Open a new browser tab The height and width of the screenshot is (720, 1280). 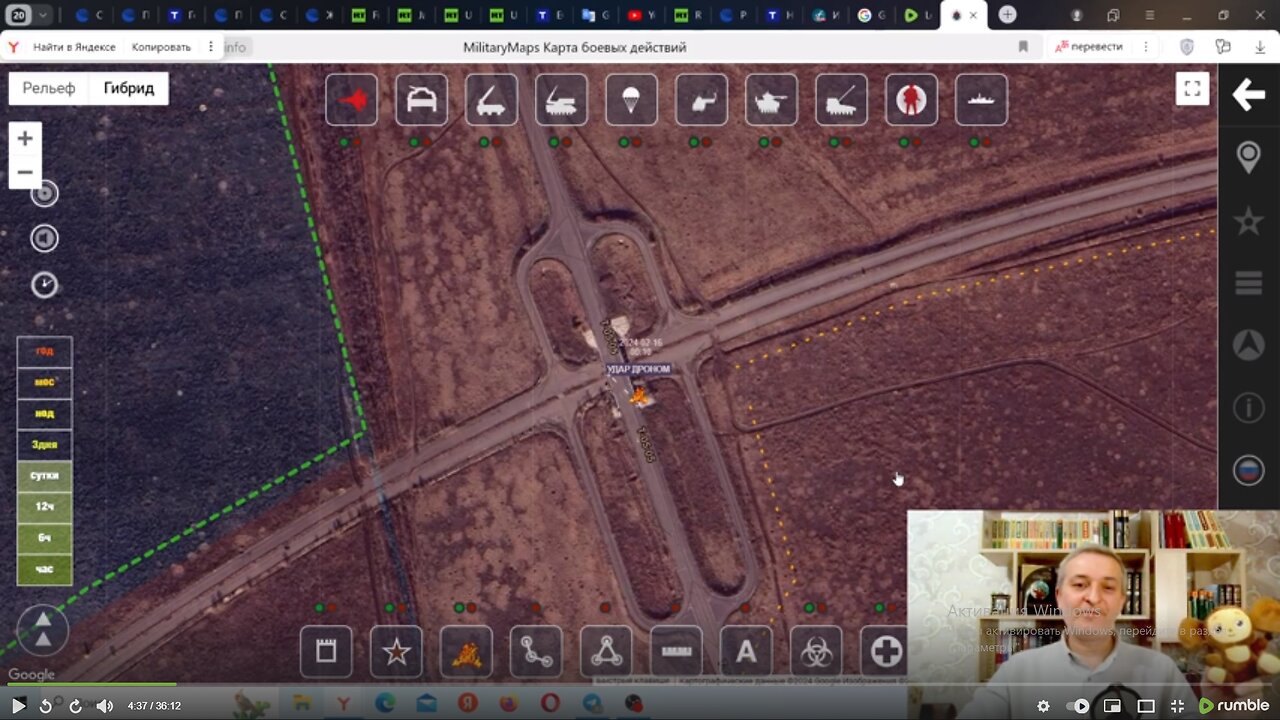[1007, 15]
